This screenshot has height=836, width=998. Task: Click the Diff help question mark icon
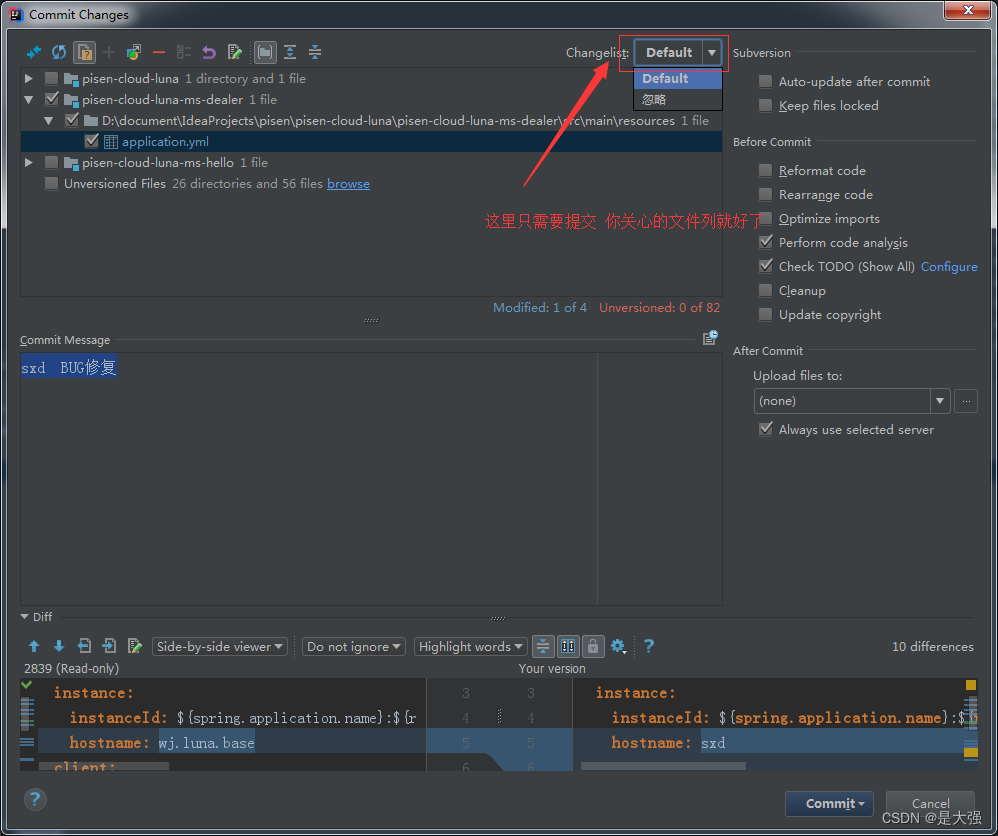pos(649,646)
